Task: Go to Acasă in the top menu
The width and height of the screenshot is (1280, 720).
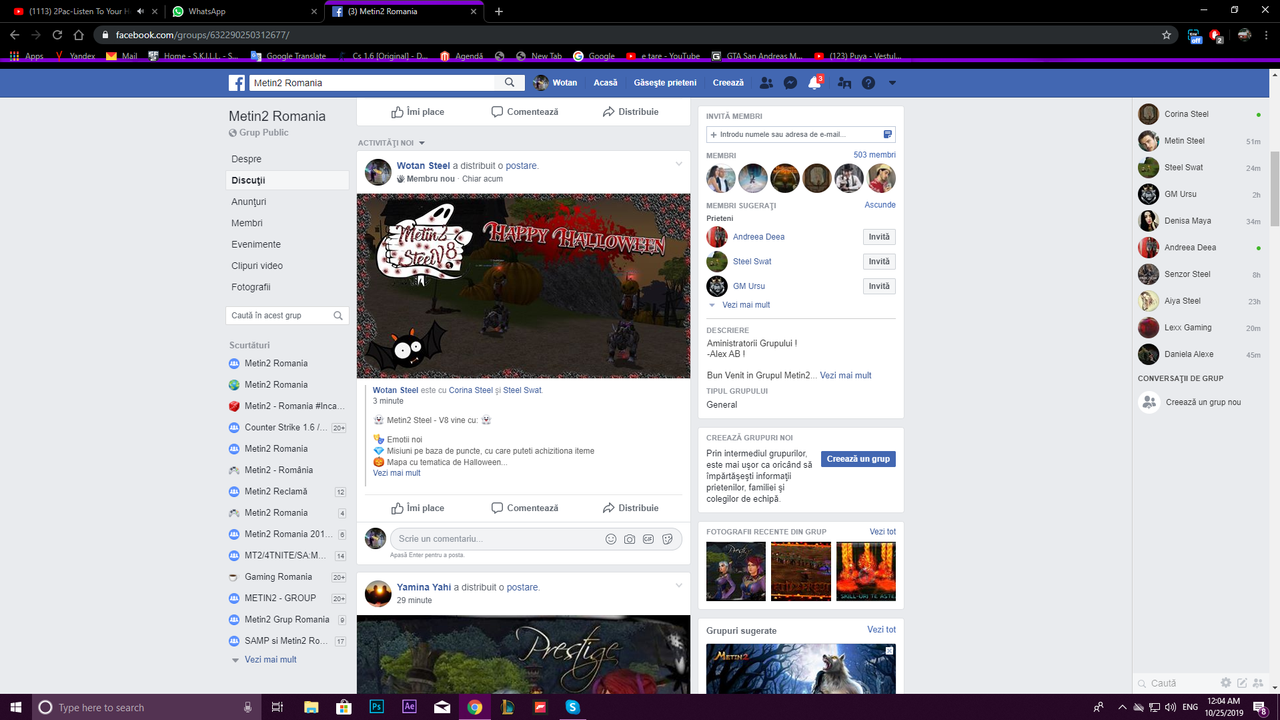Action: coord(605,83)
